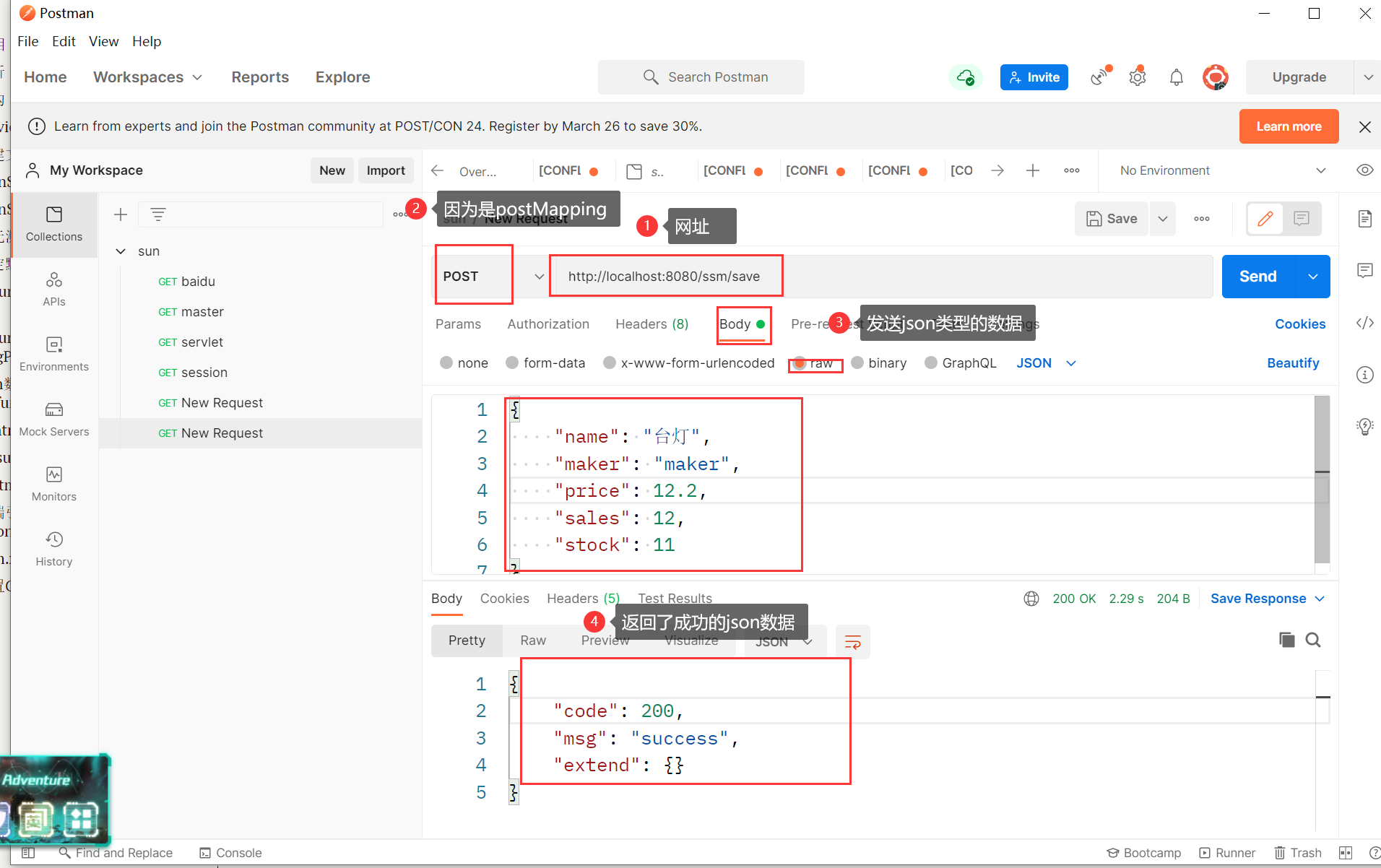Open the Save Response dropdown
The image size is (1381, 868).
point(1268,599)
